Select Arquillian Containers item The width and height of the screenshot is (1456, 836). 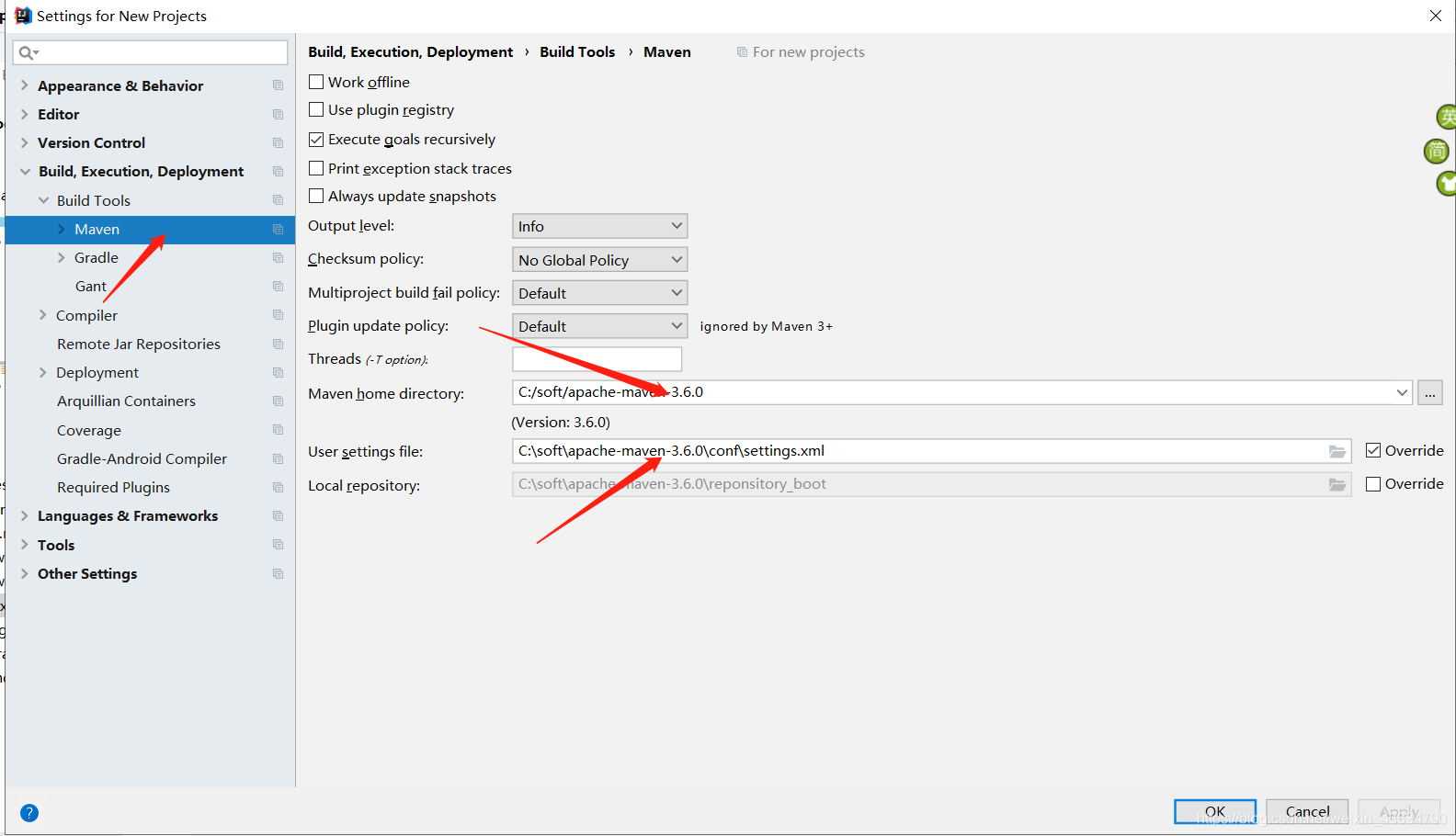tap(126, 401)
